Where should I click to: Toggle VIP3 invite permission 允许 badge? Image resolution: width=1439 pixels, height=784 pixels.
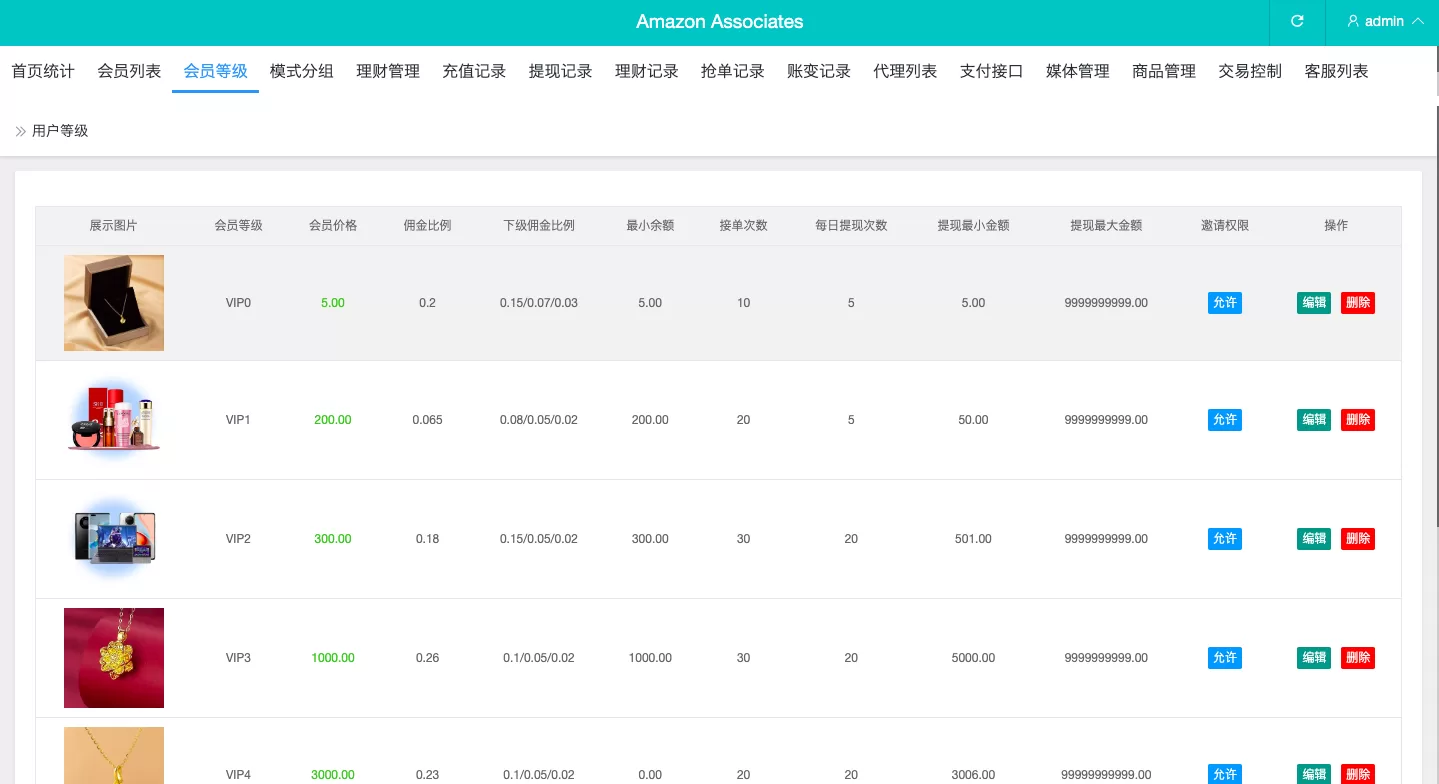(x=1225, y=658)
